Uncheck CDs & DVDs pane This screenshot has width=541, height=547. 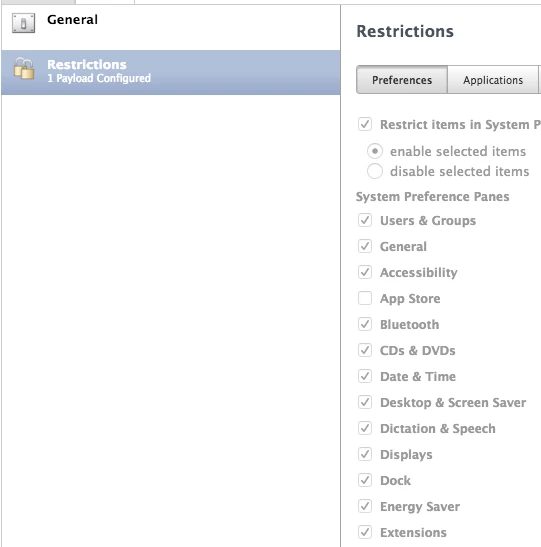click(365, 350)
